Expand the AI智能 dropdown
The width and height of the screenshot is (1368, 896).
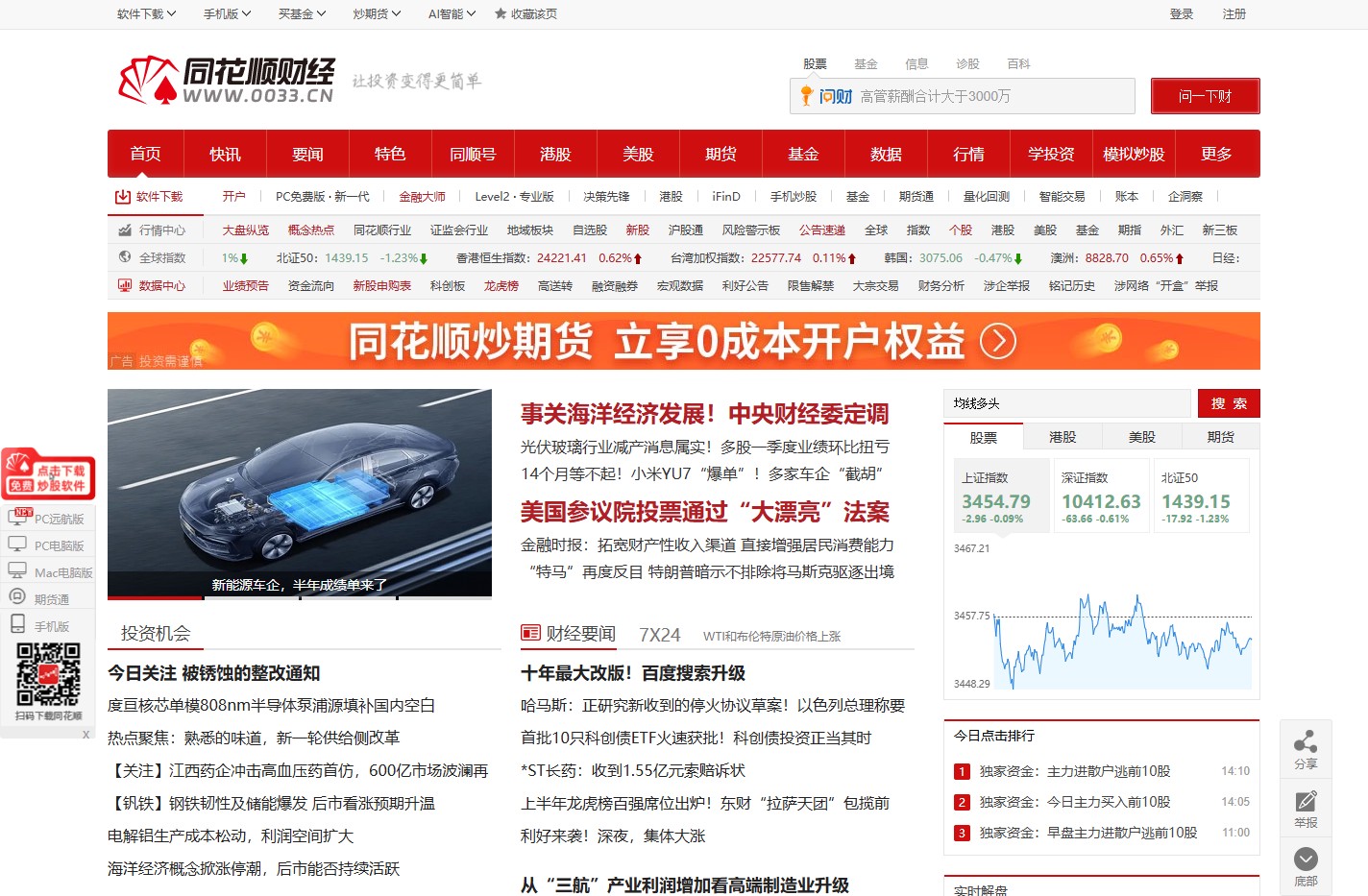pos(452,13)
